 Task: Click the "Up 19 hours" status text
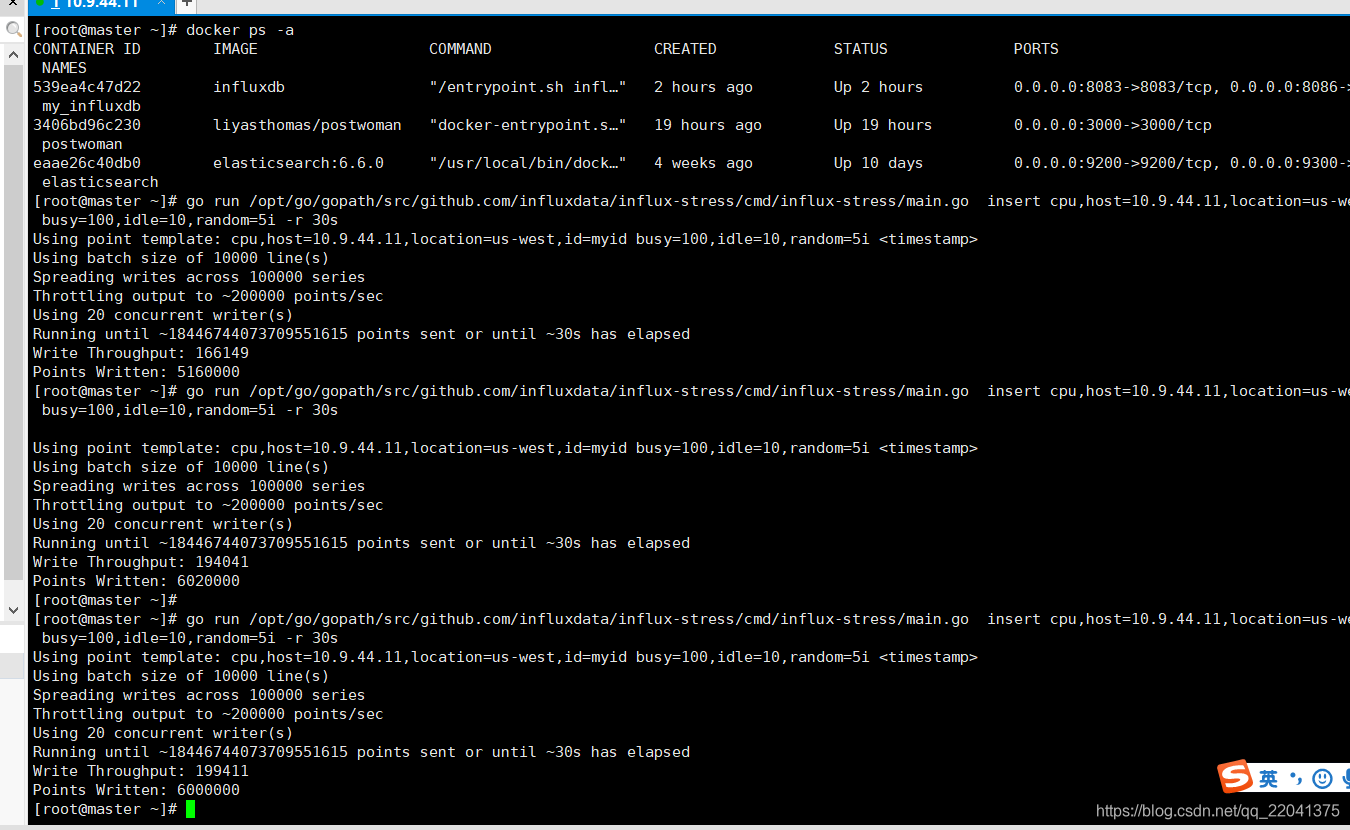(x=883, y=125)
